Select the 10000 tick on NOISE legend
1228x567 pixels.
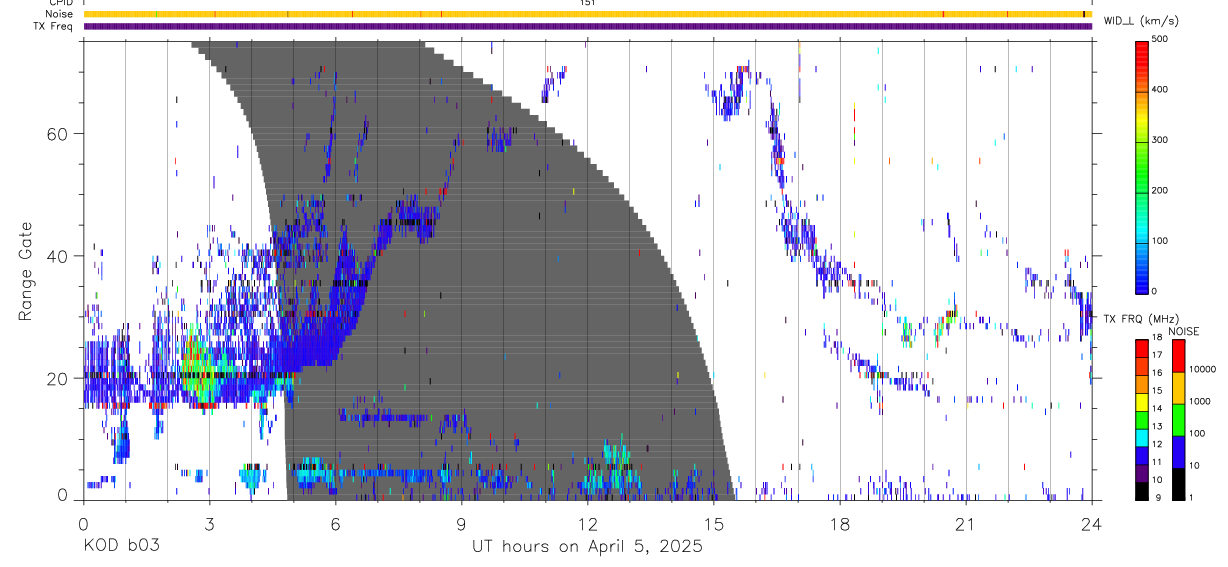[x=1202, y=368]
